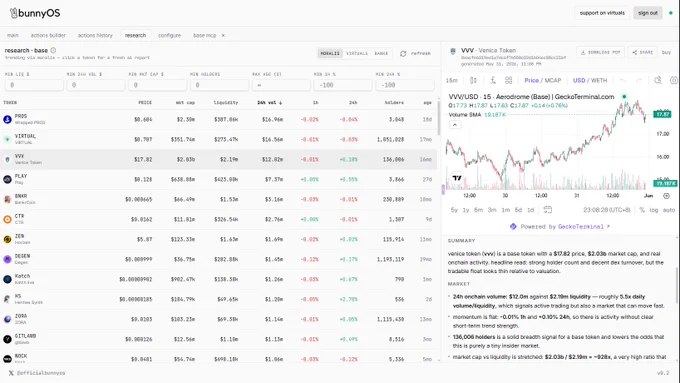Viewport: 680px width, 383px height.
Task: Click the GITLAWB token logo icon
Action: [7, 339]
